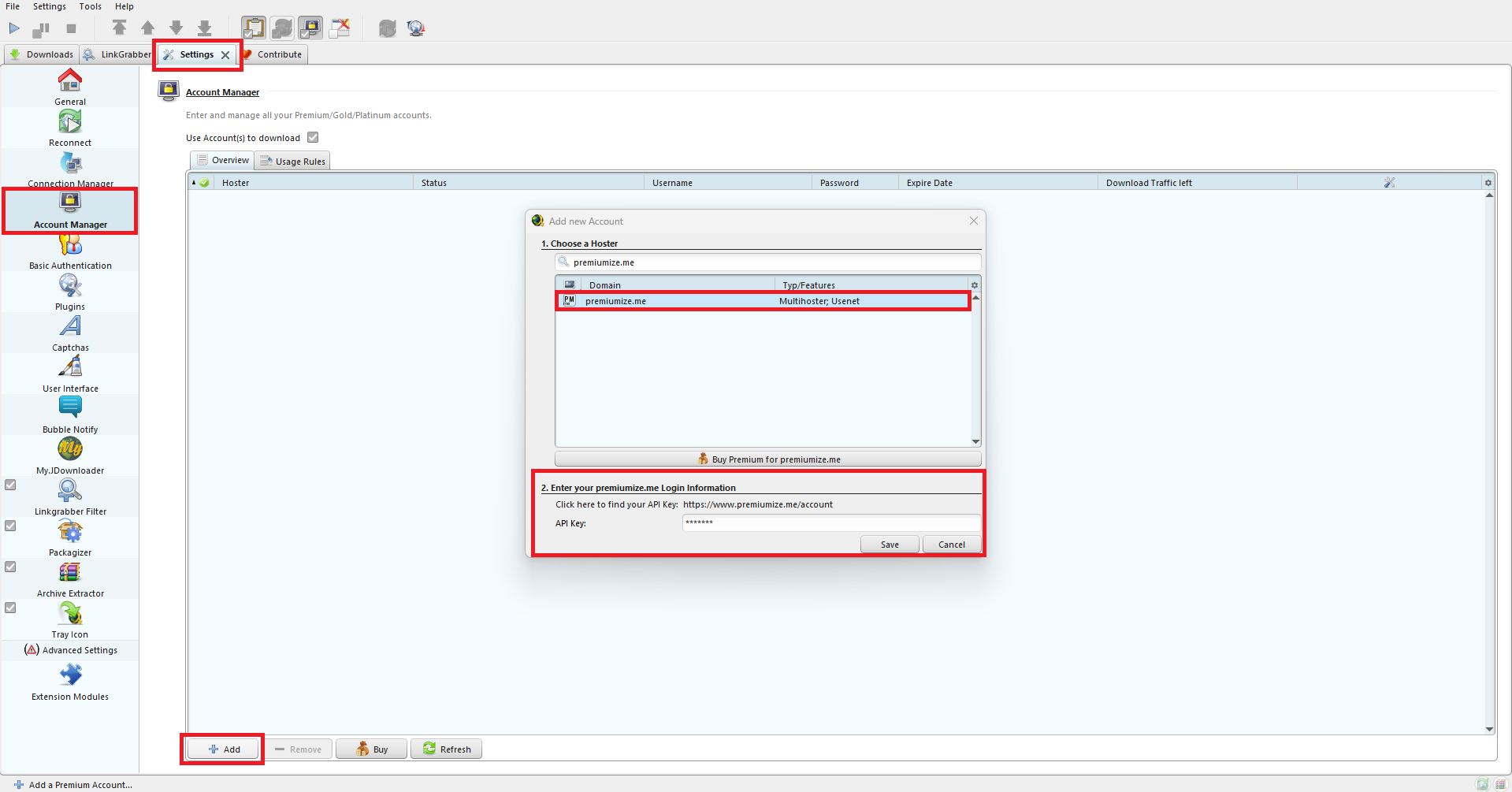Toggle Use Account(s) to download checkbox
This screenshot has width=1512, height=792.
tap(313, 137)
